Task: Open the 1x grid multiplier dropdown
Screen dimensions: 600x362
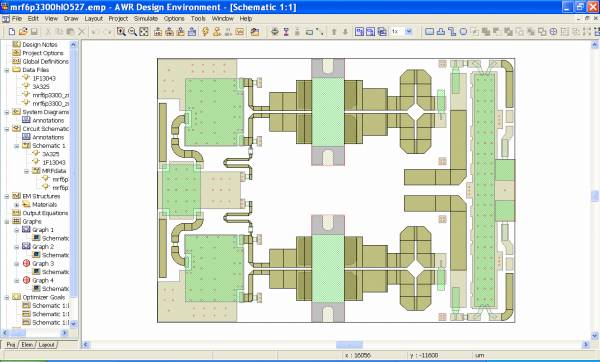Action: pyautogui.click(x=409, y=32)
